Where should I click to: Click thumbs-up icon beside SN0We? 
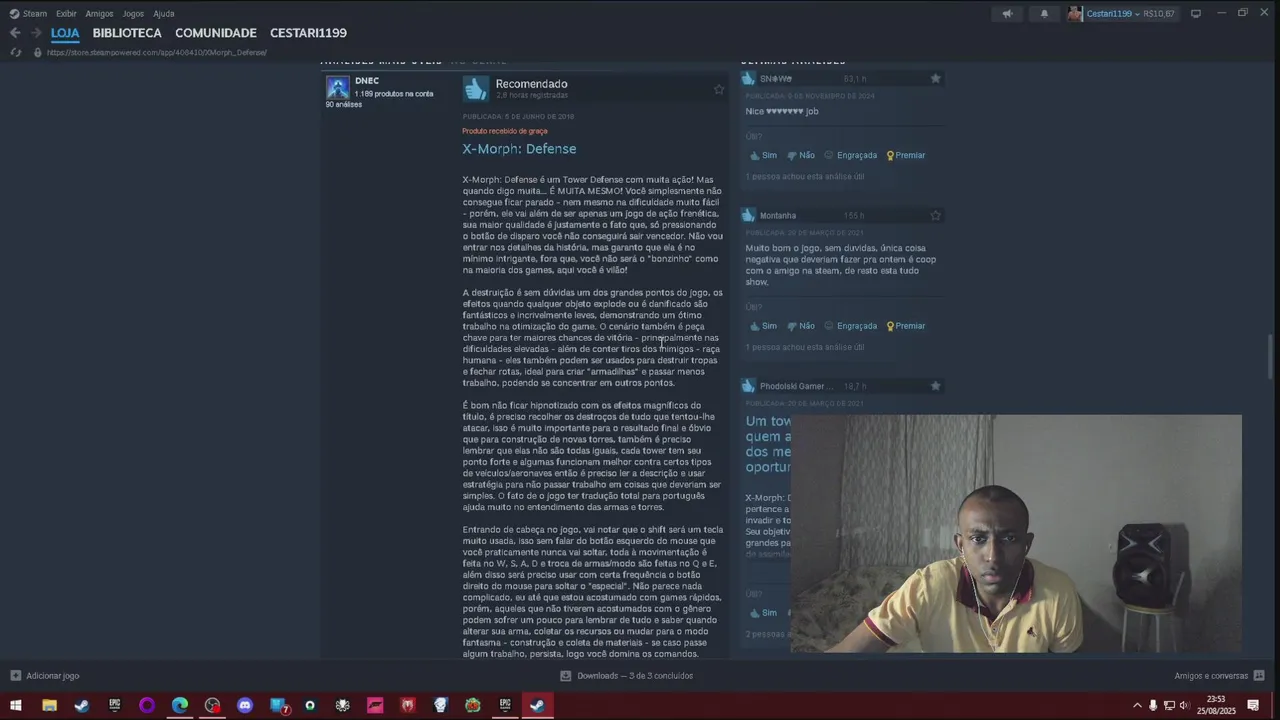click(748, 78)
